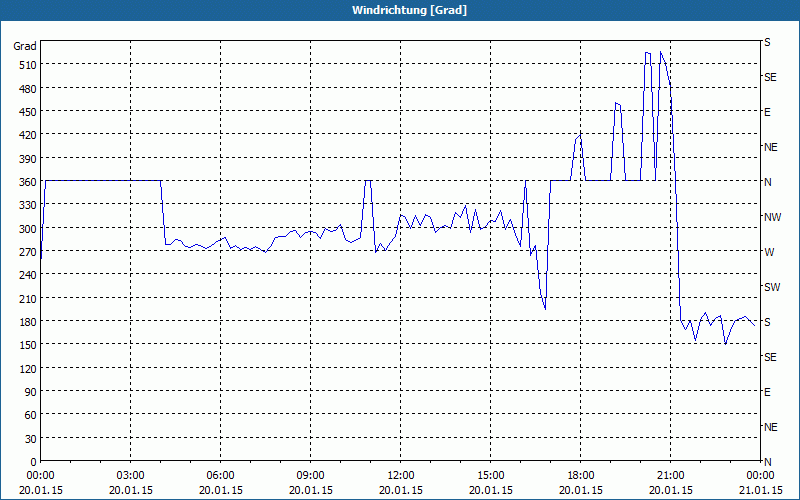800x500 pixels.
Task: Click the 90 degree axis label
Action: (31, 392)
